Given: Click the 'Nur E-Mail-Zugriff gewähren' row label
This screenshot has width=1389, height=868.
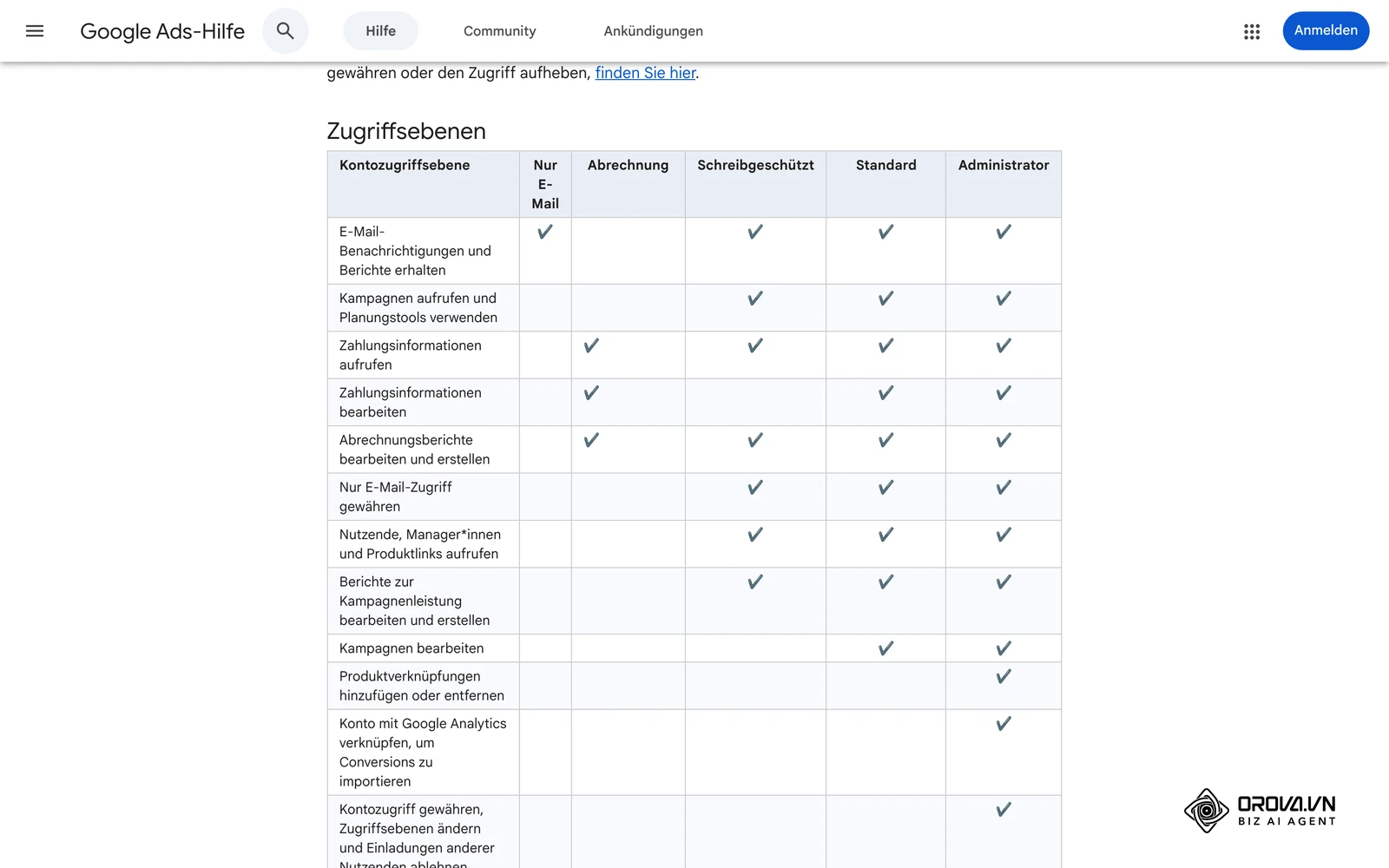Looking at the screenshot, I should point(396,496).
